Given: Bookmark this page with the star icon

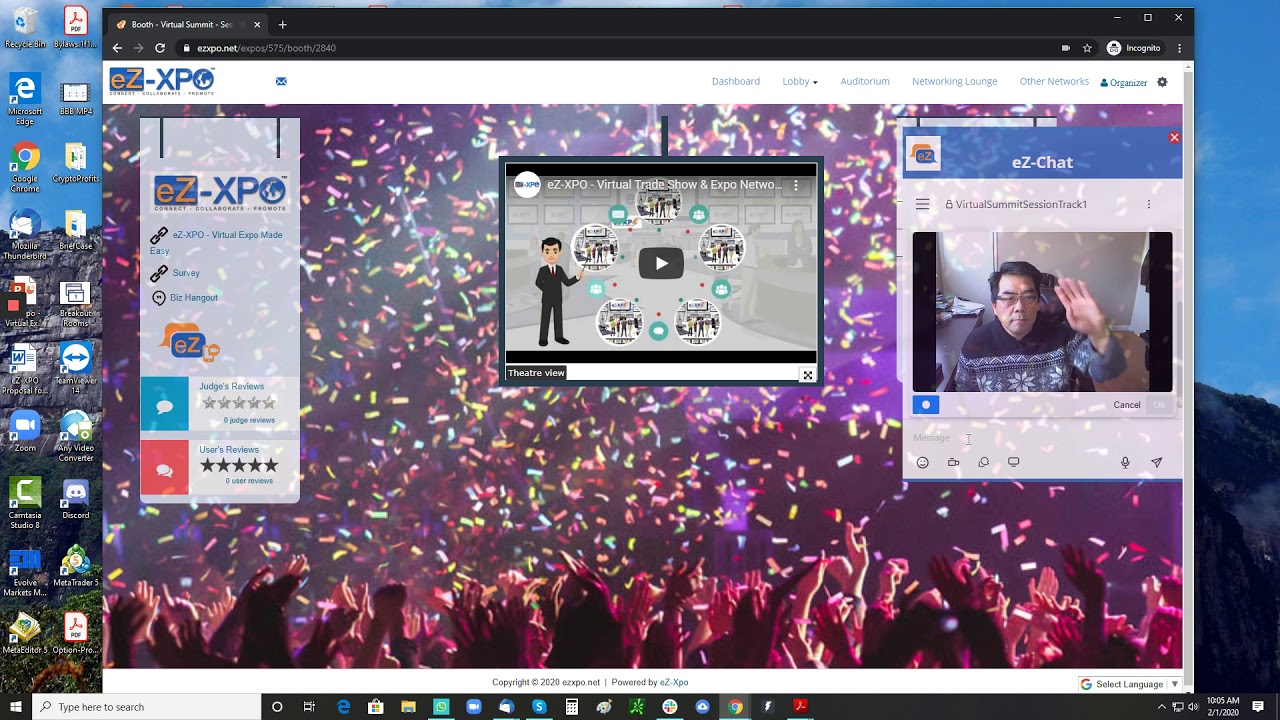Looking at the screenshot, I should point(1087,48).
